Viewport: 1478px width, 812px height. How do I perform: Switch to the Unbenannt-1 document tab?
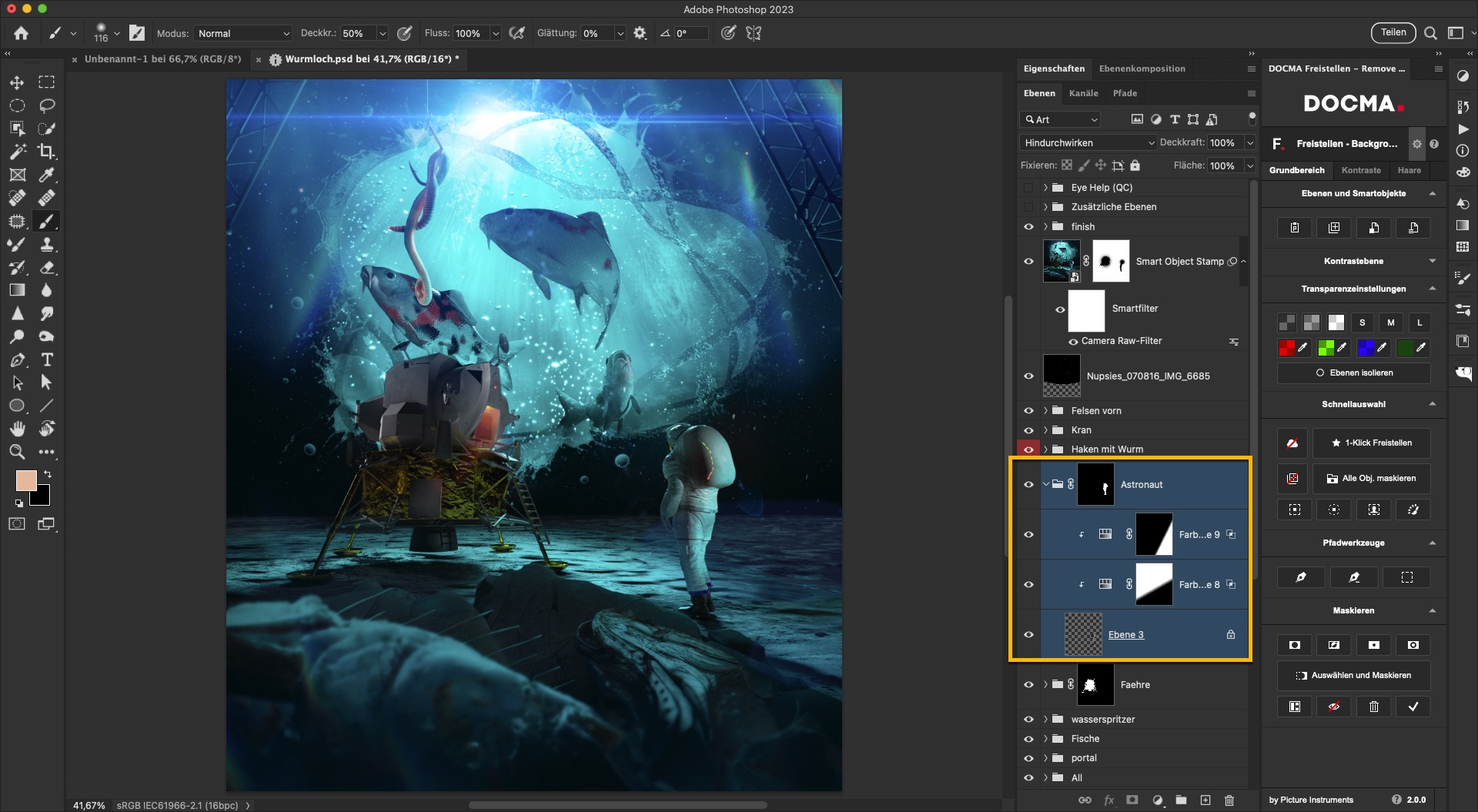point(162,59)
